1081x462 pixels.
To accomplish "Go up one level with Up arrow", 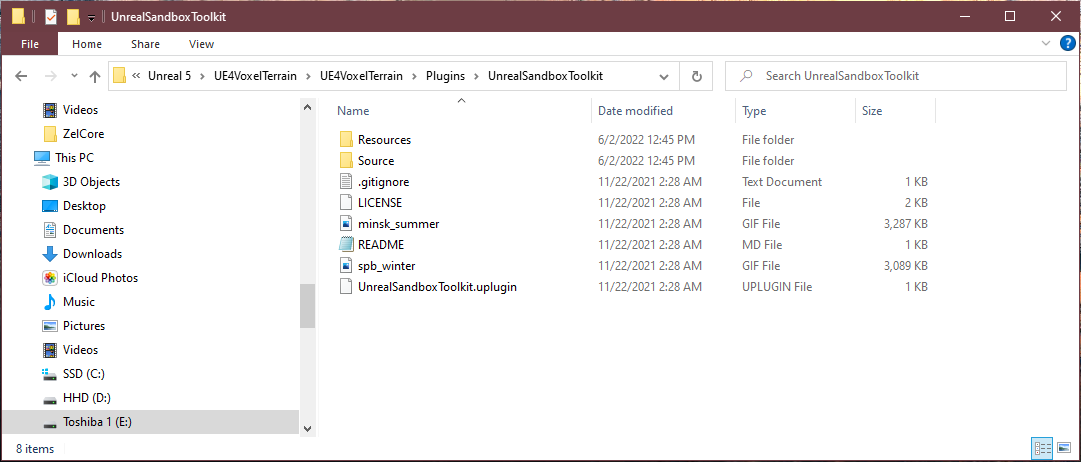I will [95, 76].
